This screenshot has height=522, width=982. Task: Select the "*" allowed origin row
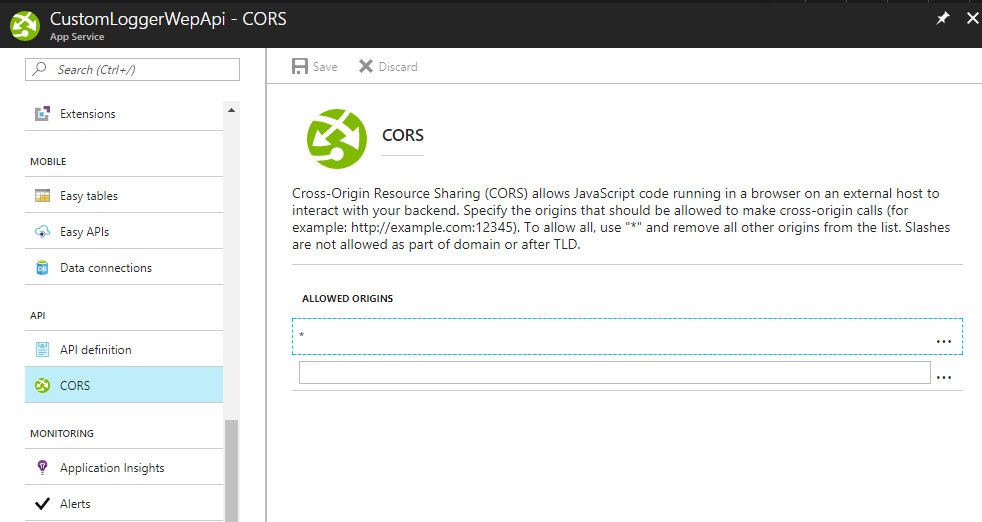(x=627, y=337)
